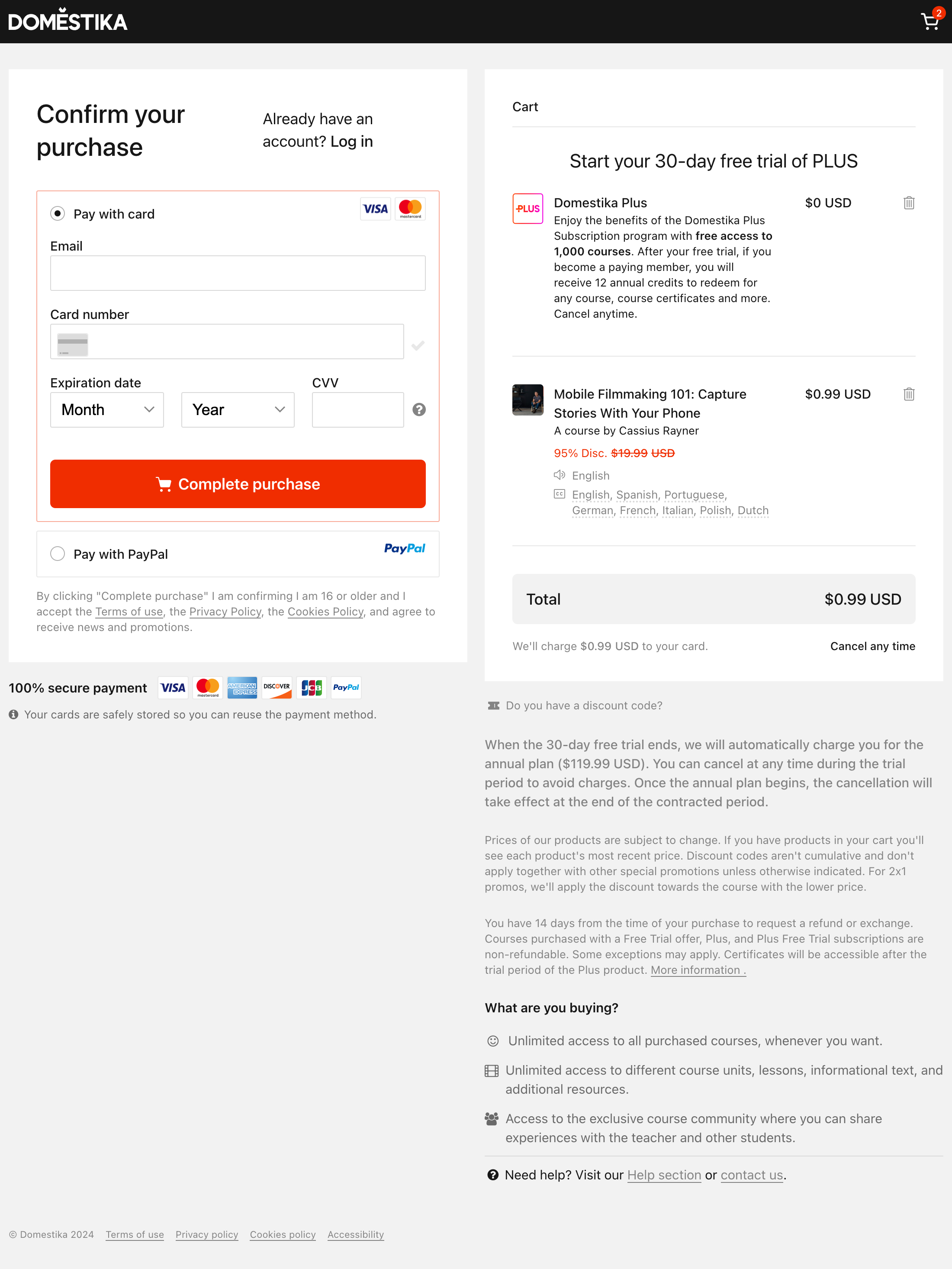Select the Pay with PayPal radio button
The width and height of the screenshot is (952, 1269).
pos(58,554)
